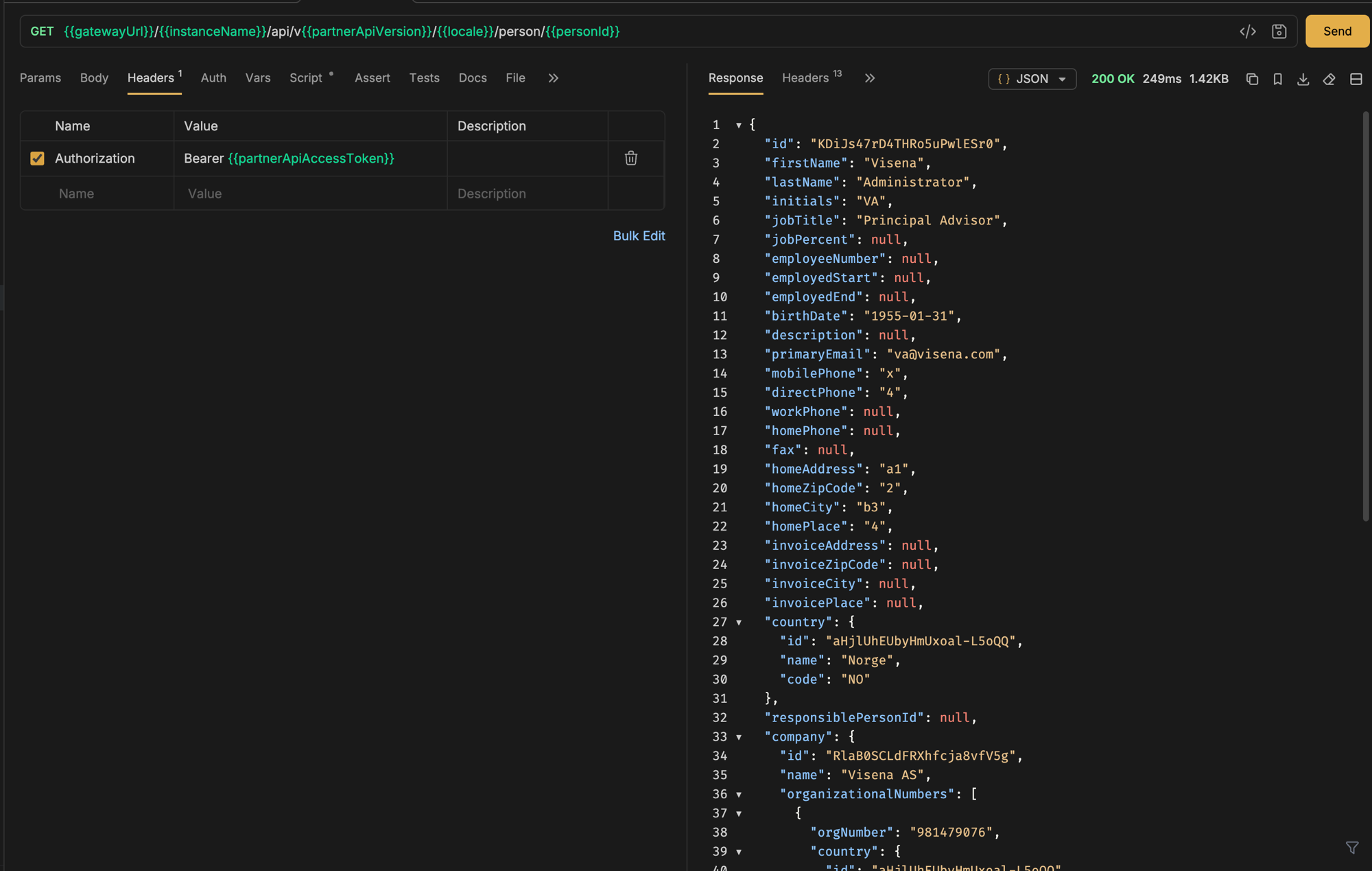The image size is (1372, 871).
Task: Click the request URL field
Action: [x=645, y=32]
